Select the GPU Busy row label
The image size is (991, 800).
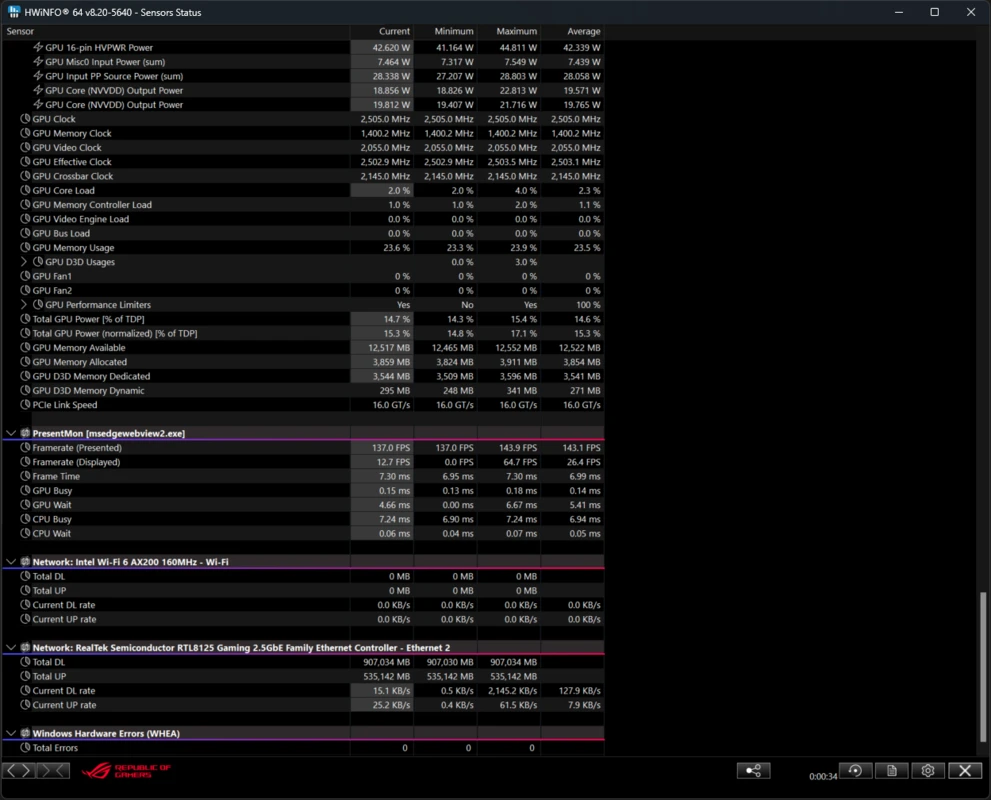pyautogui.click(x=52, y=490)
